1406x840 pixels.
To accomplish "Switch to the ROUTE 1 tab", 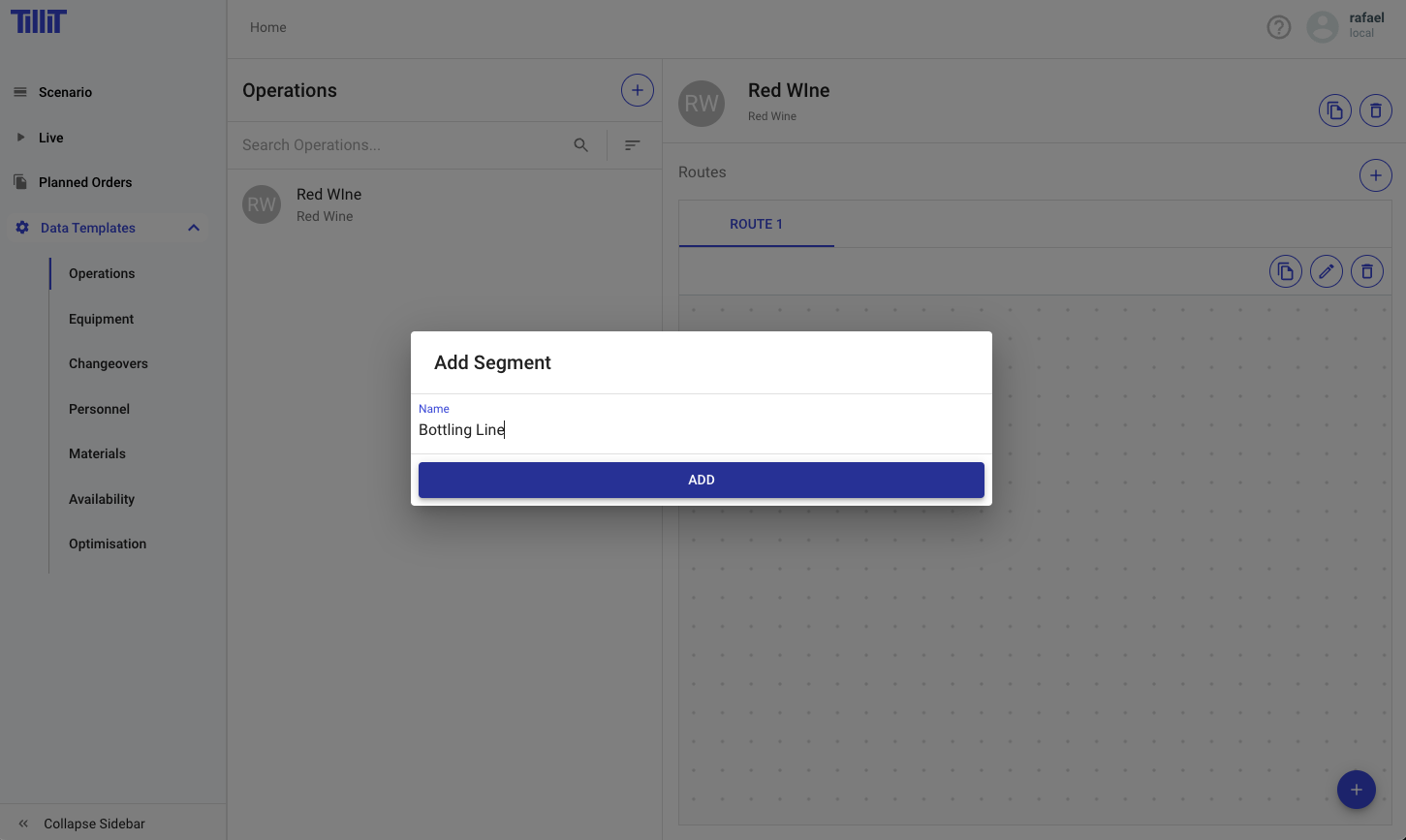I will click(x=756, y=224).
